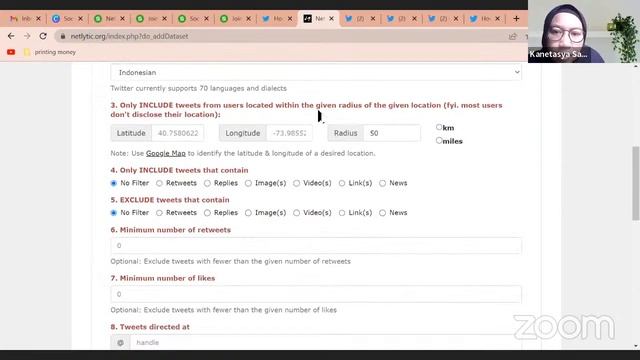Reload the Netlytic page
640x360 pixels.
point(43,36)
